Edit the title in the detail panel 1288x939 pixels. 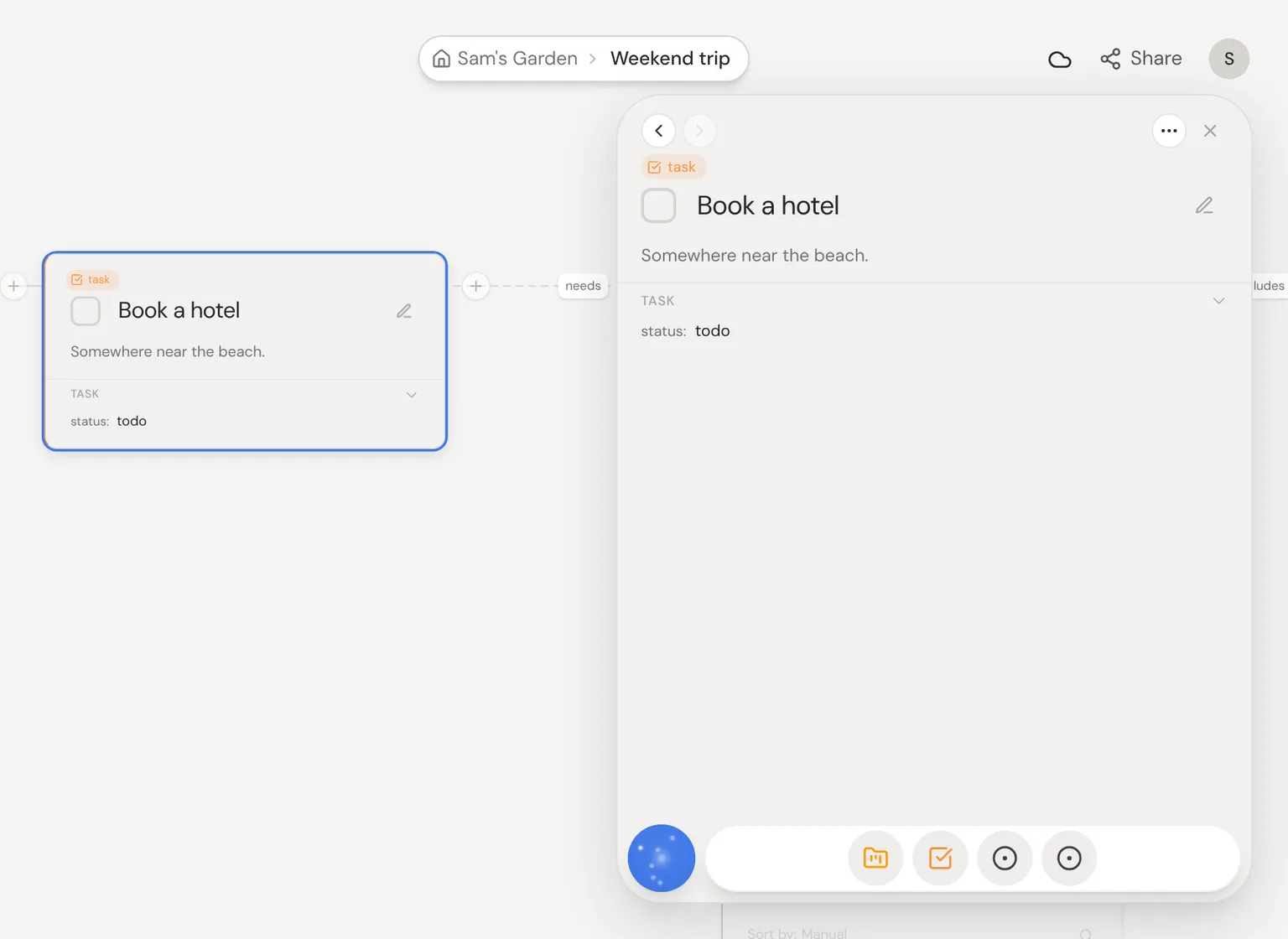pyautogui.click(x=1204, y=205)
